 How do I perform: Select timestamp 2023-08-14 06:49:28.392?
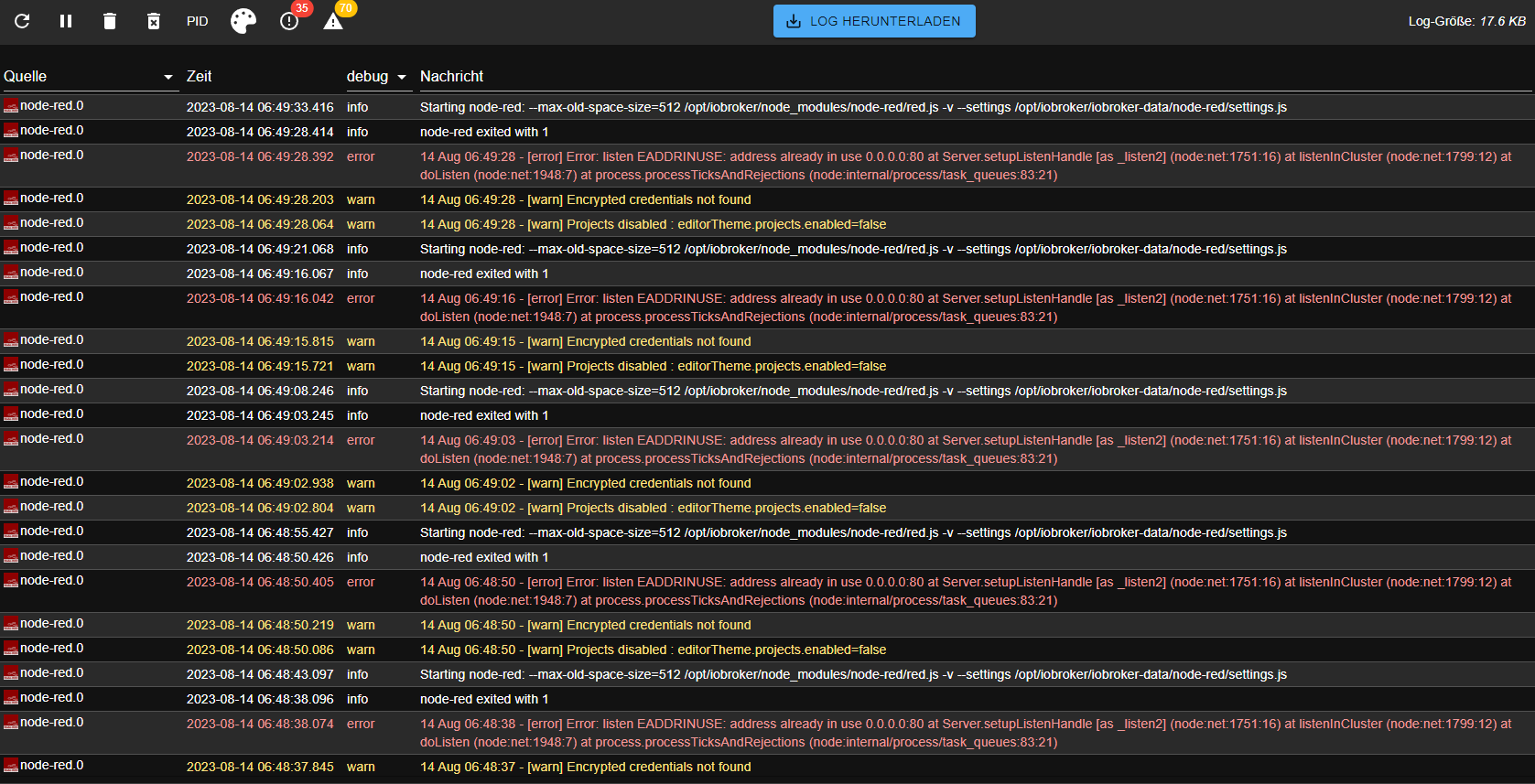pos(260,156)
